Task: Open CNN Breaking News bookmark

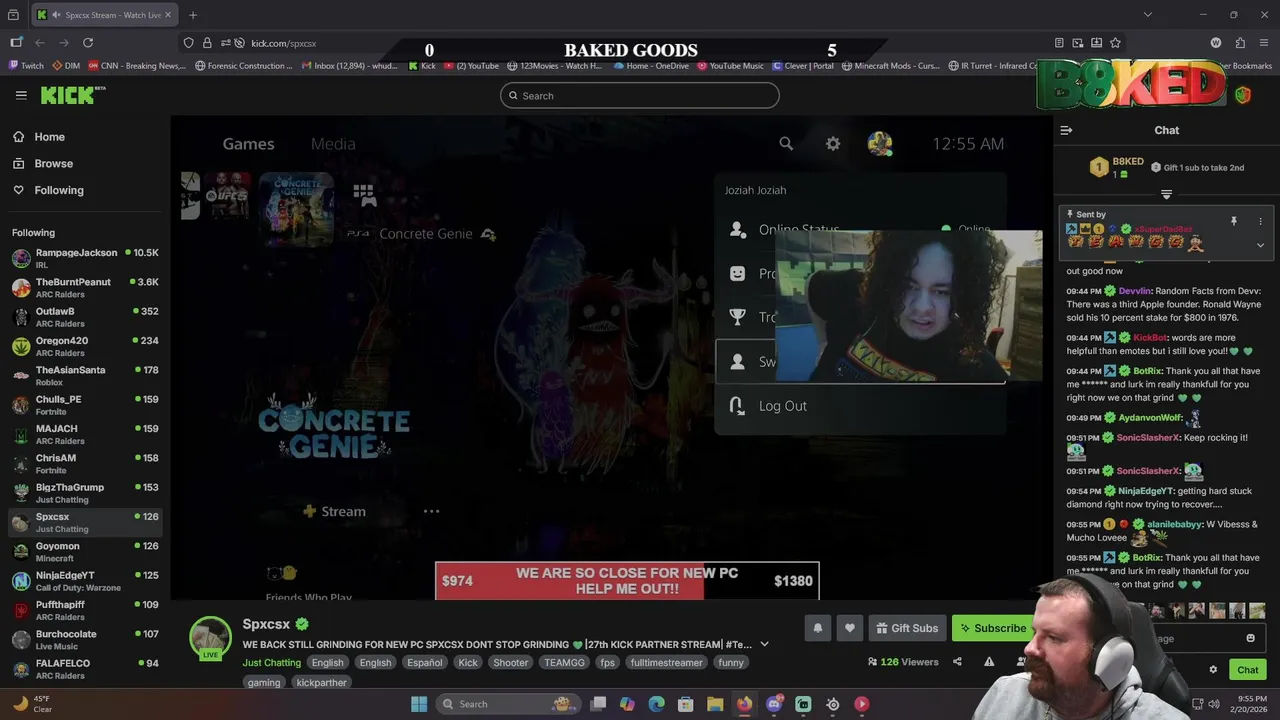Action: point(137,66)
